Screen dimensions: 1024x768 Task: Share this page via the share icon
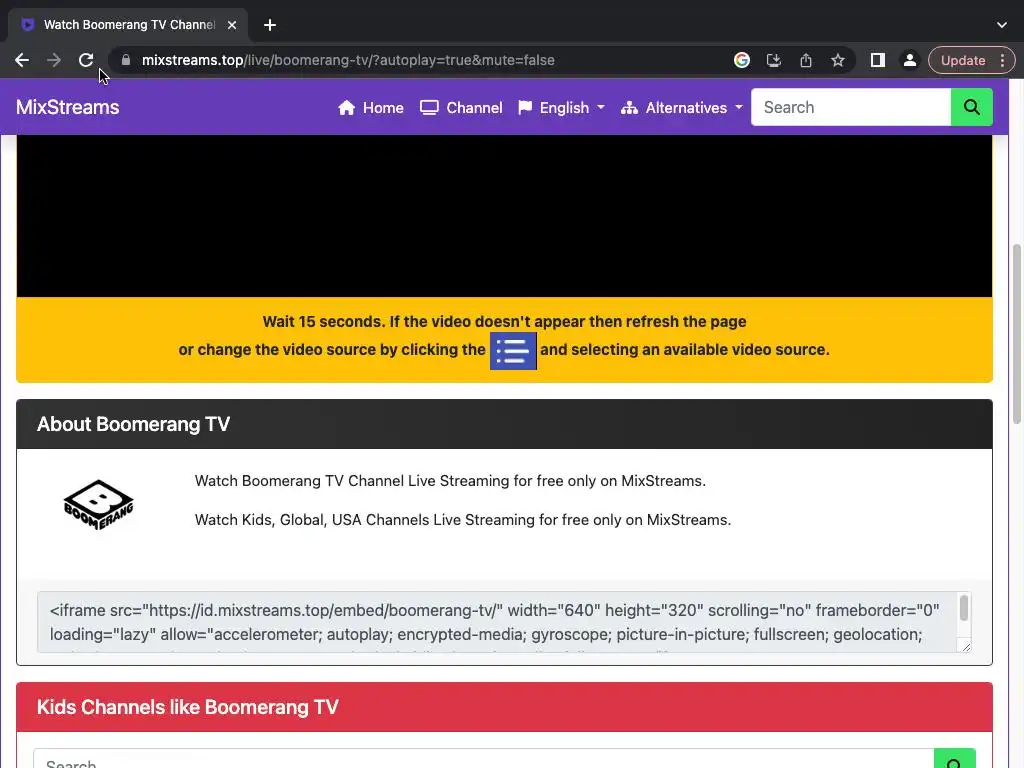(x=806, y=60)
